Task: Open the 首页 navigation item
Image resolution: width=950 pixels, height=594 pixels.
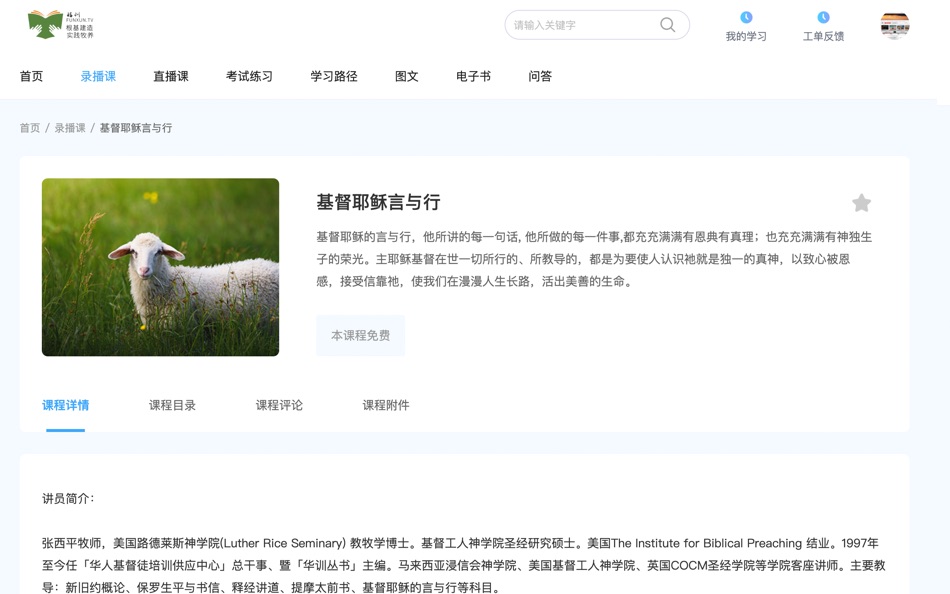Action: click(29, 76)
